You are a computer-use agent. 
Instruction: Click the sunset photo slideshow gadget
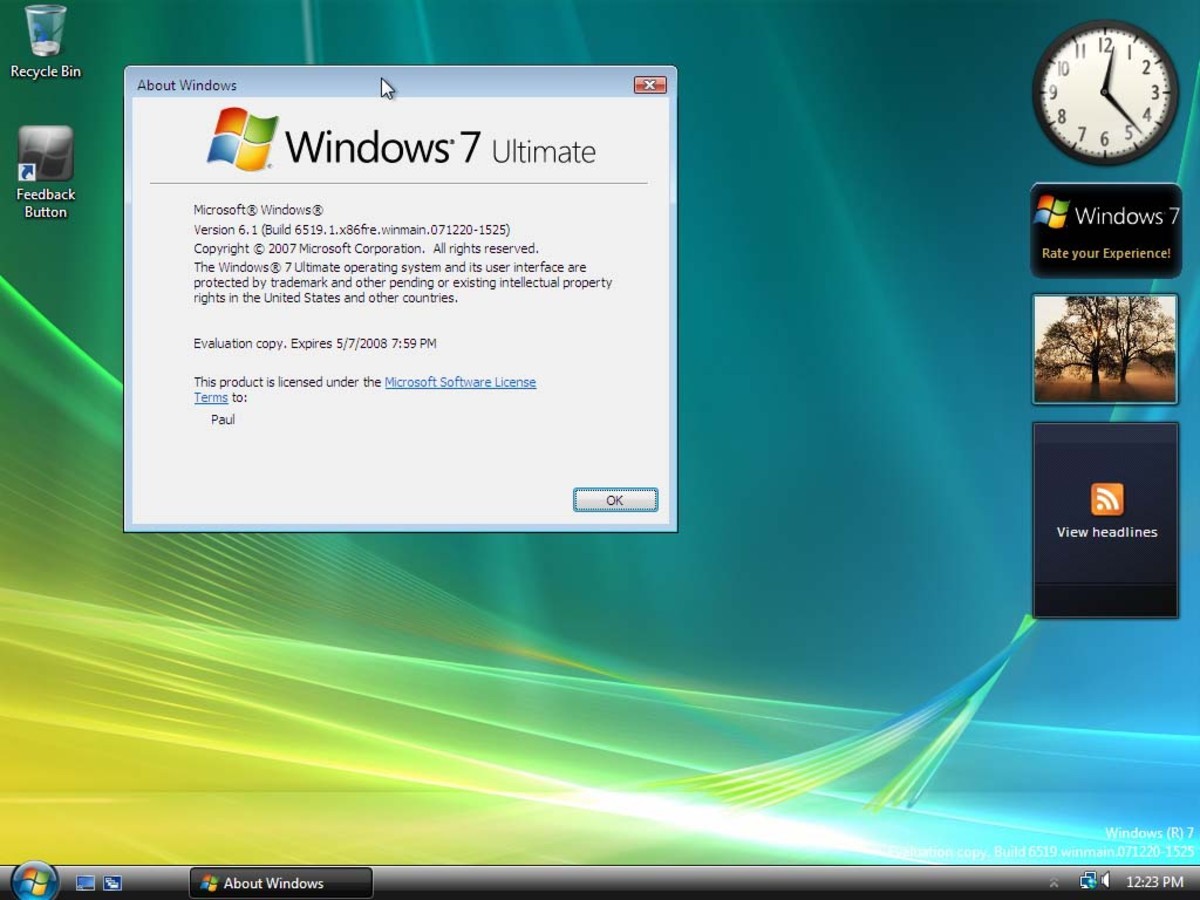(x=1105, y=348)
